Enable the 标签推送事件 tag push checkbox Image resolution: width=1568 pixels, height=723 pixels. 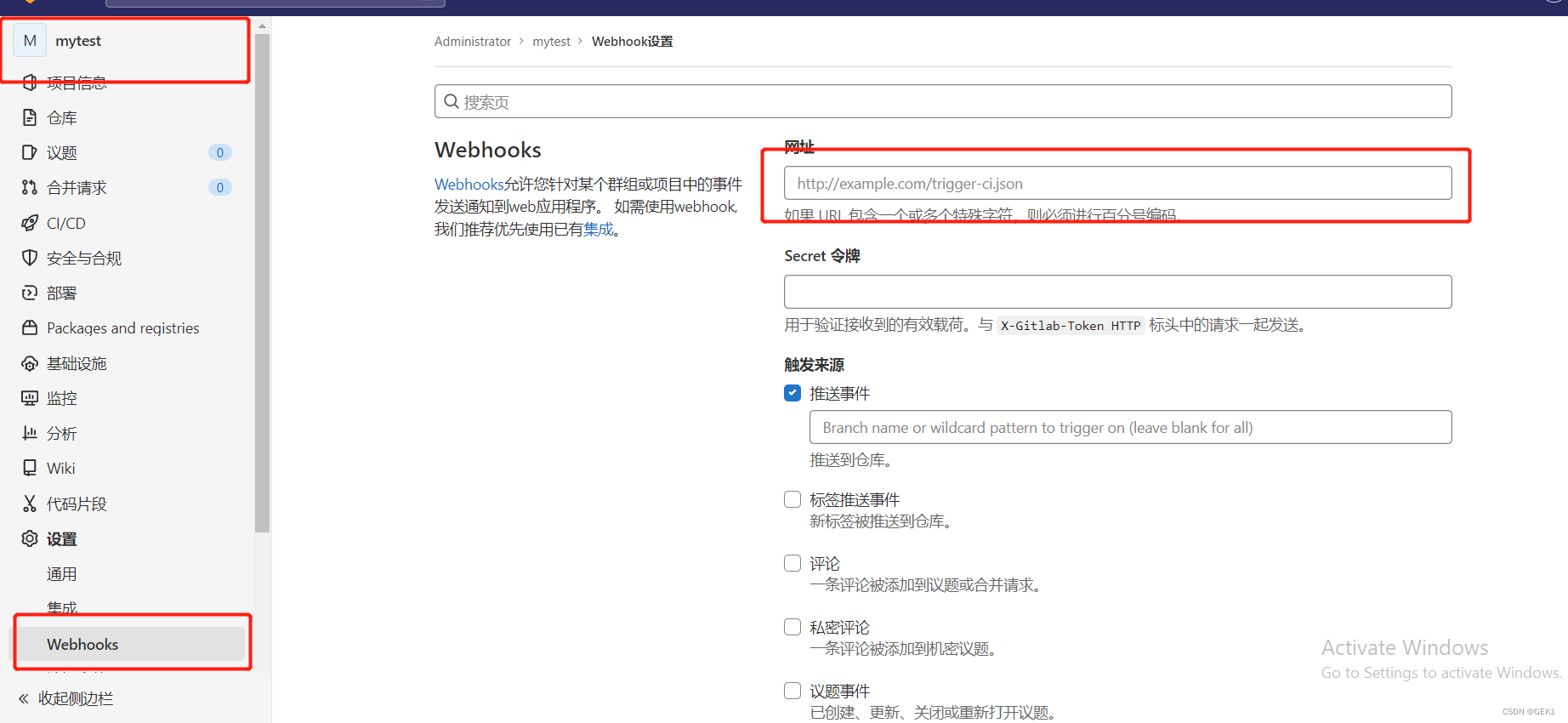tap(793, 499)
